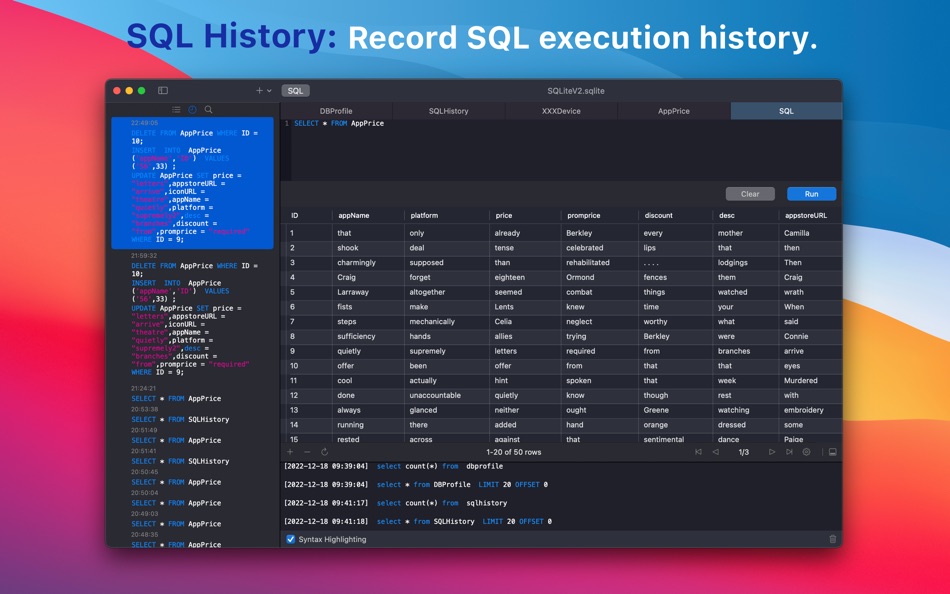Open the AppPrice tab

click(x=673, y=111)
